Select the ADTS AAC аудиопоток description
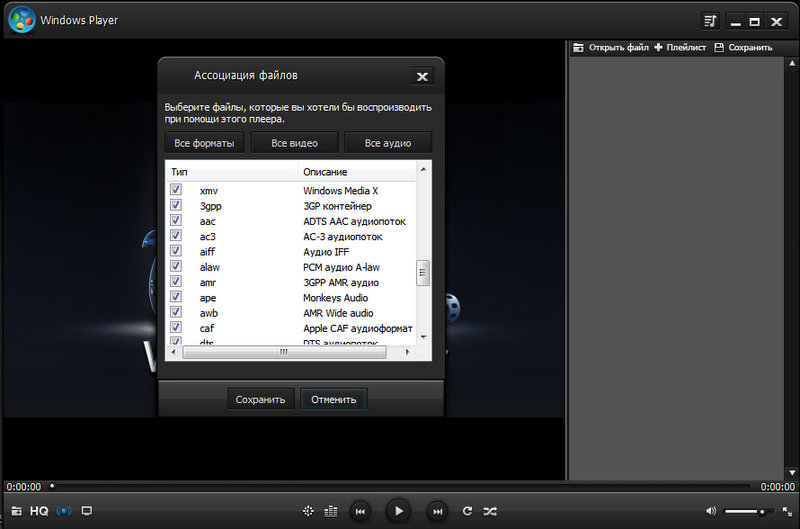 click(355, 221)
